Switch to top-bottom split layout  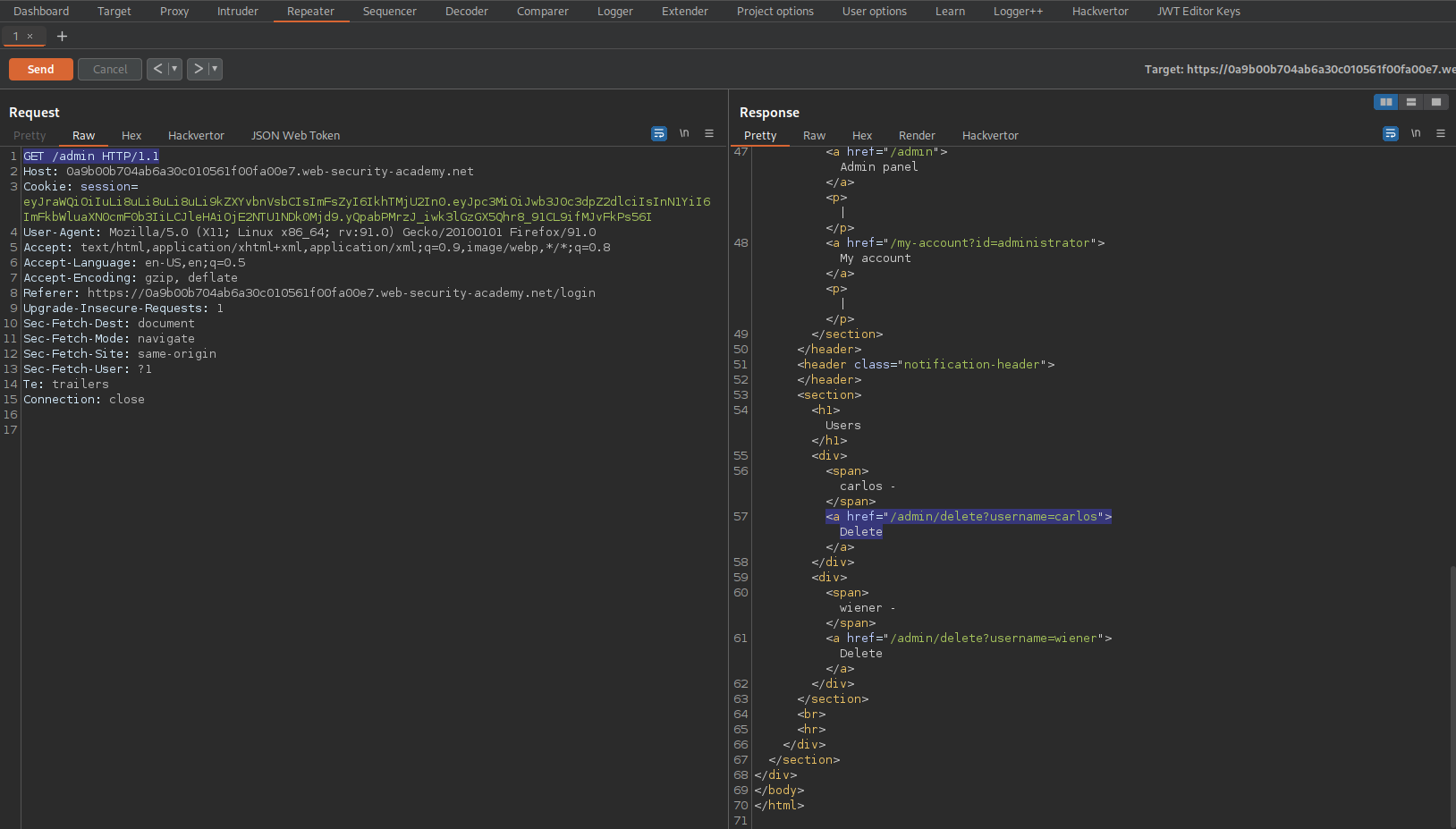(x=1411, y=102)
